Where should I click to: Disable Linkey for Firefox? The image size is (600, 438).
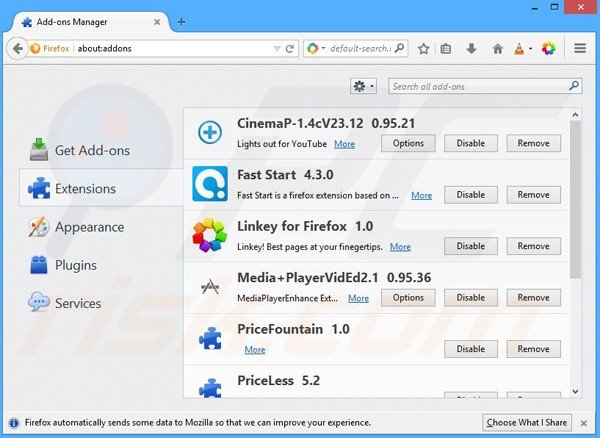pos(471,246)
